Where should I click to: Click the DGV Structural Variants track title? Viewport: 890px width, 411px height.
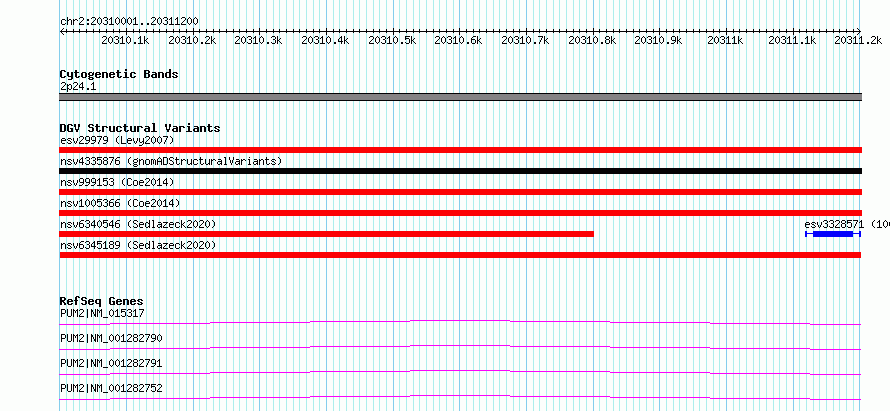tap(140, 128)
